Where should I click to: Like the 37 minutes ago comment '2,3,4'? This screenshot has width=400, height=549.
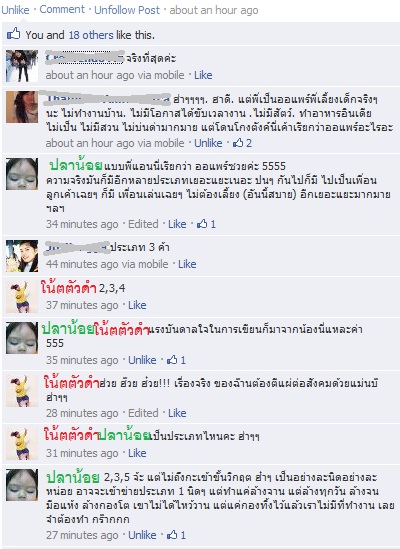click(x=137, y=305)
